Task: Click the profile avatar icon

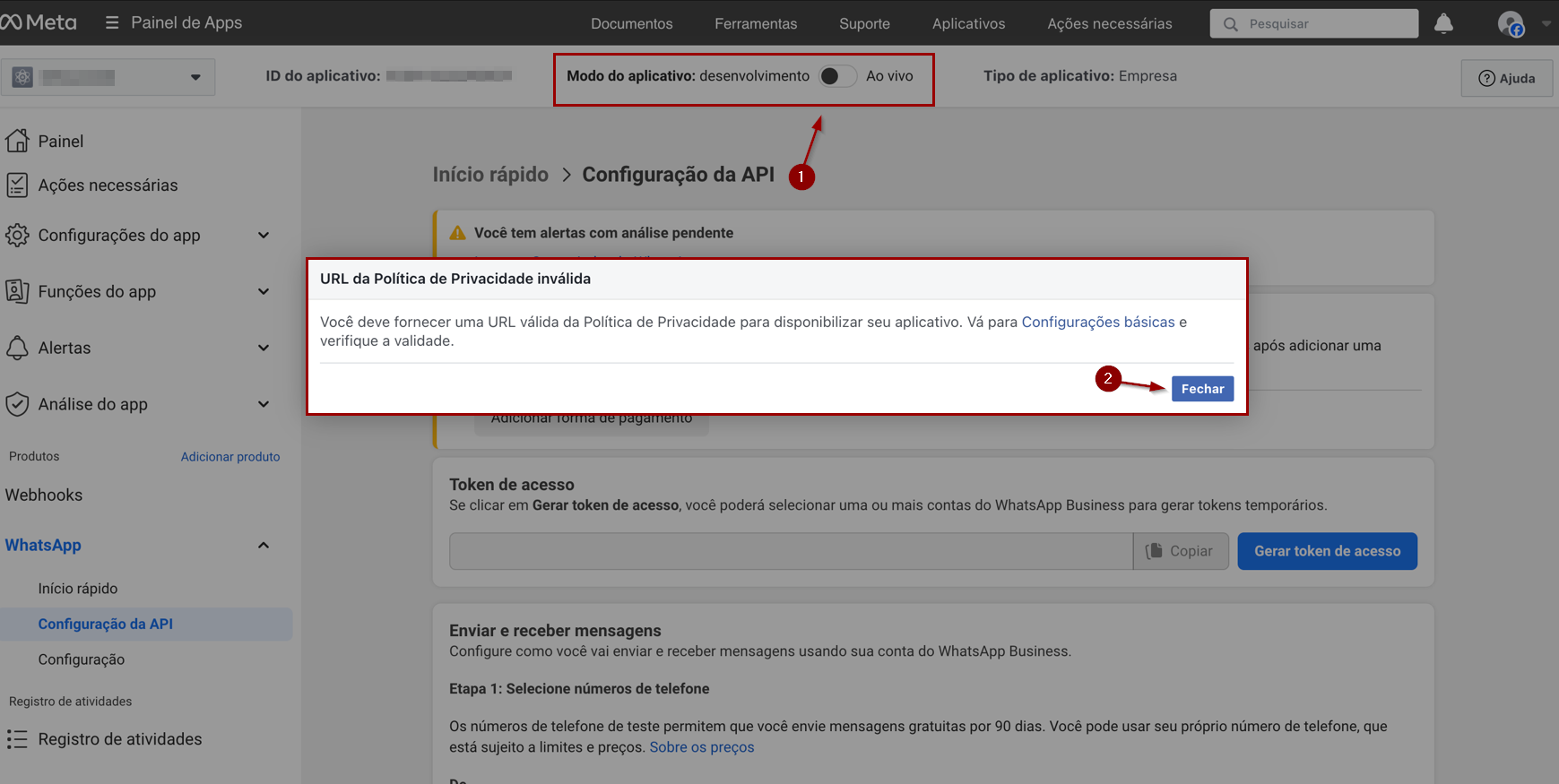Action: (1511, 23)
